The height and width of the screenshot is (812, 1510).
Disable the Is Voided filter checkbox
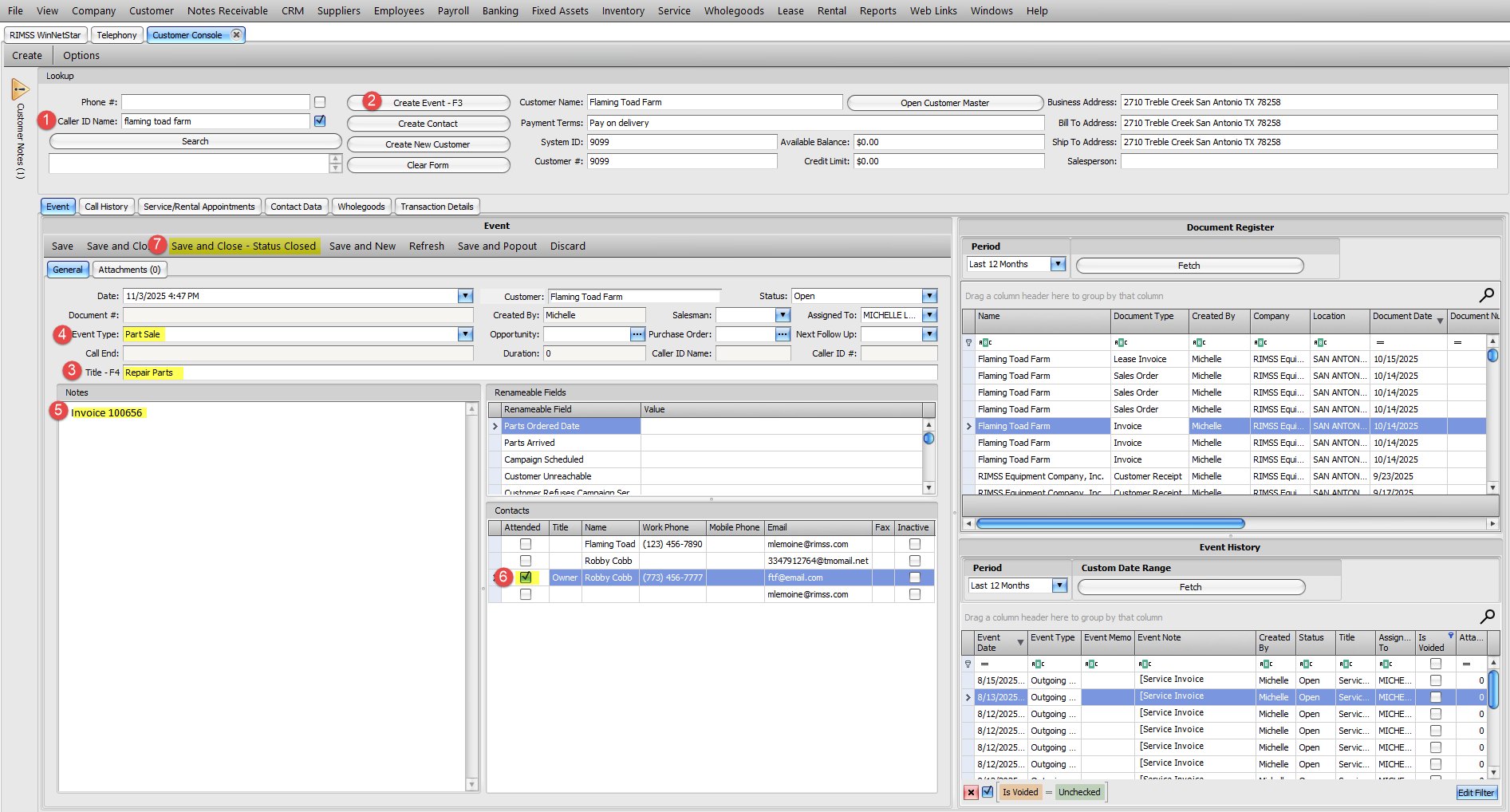pyautogui.click(x=988, y=792)
